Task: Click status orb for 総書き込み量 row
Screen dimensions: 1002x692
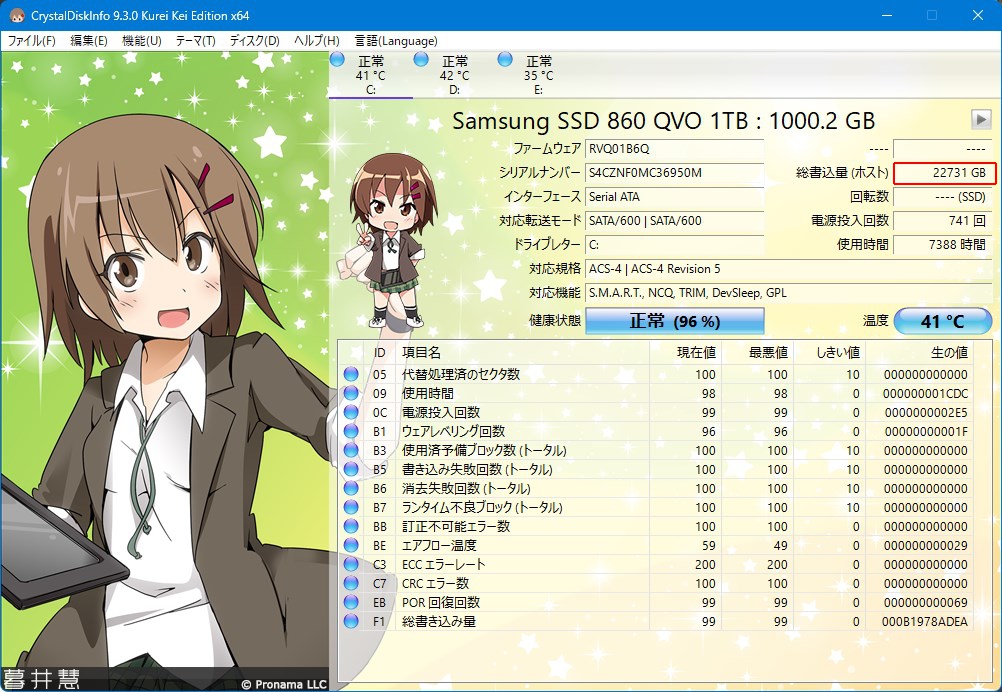Action: click(351, 621)
